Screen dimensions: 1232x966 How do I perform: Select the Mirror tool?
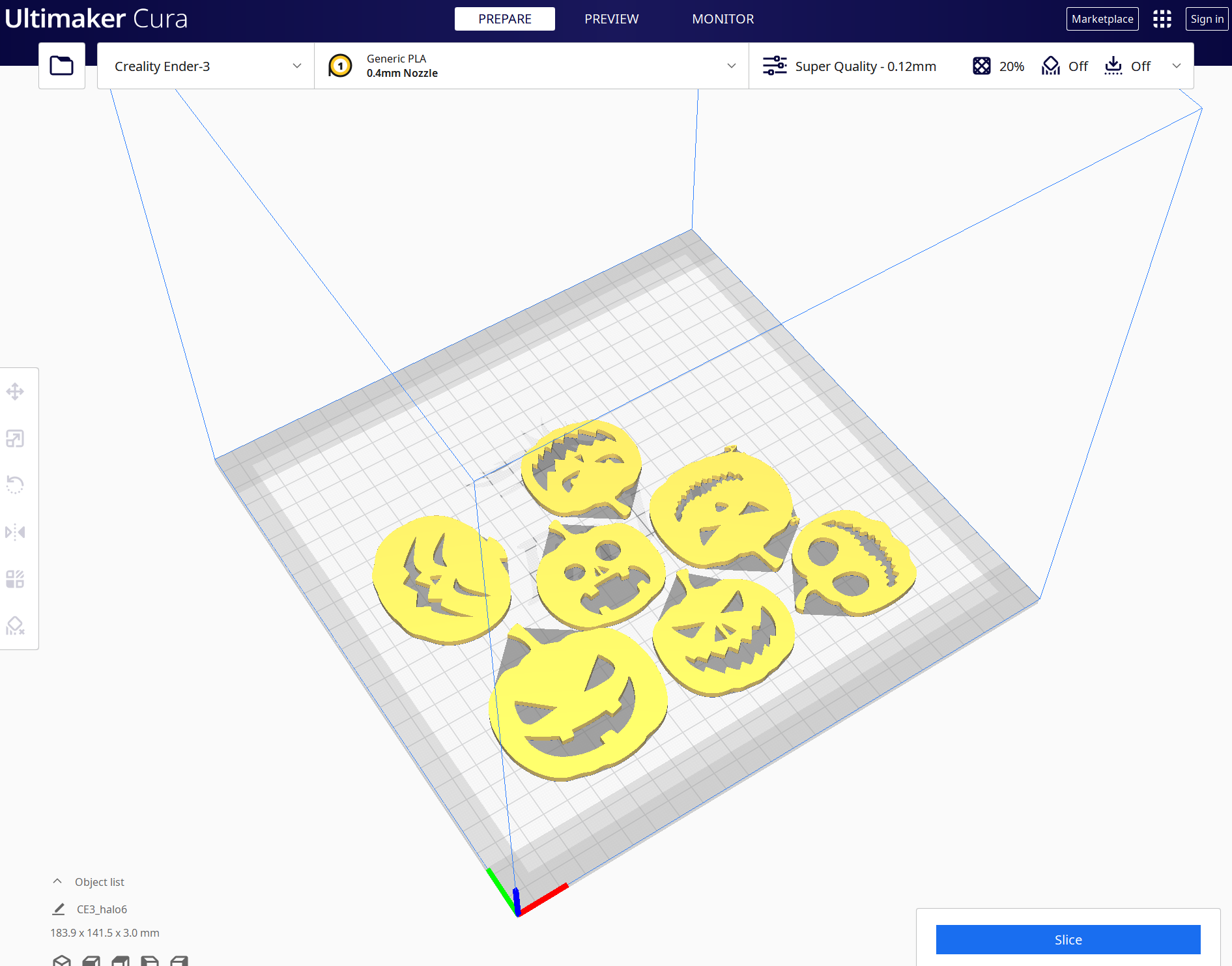click(15, 532)
